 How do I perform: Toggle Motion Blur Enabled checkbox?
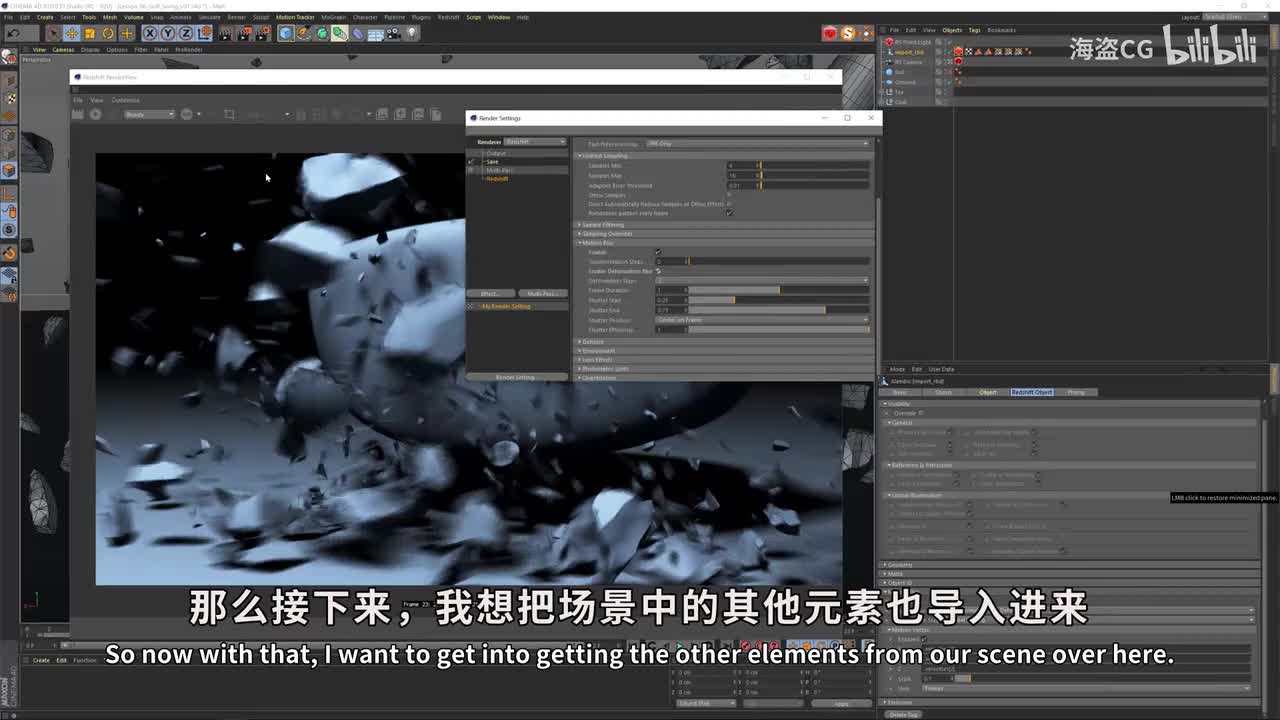(x=658, y=252)
